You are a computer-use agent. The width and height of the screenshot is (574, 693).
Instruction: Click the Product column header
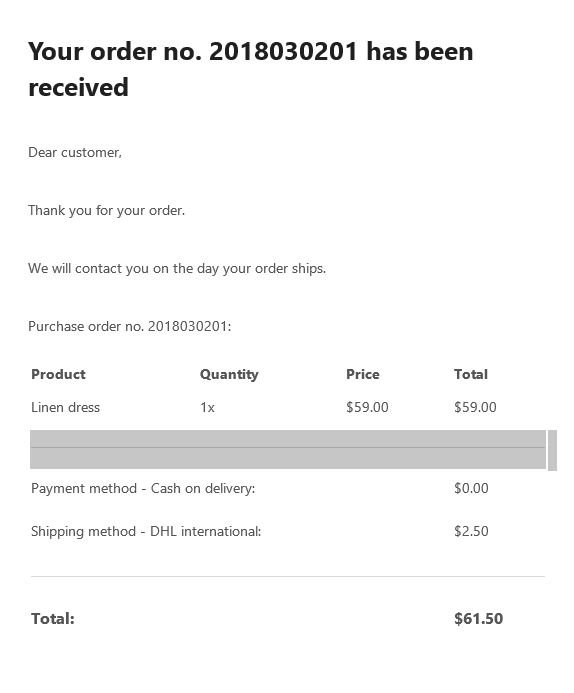pos(58,374)
